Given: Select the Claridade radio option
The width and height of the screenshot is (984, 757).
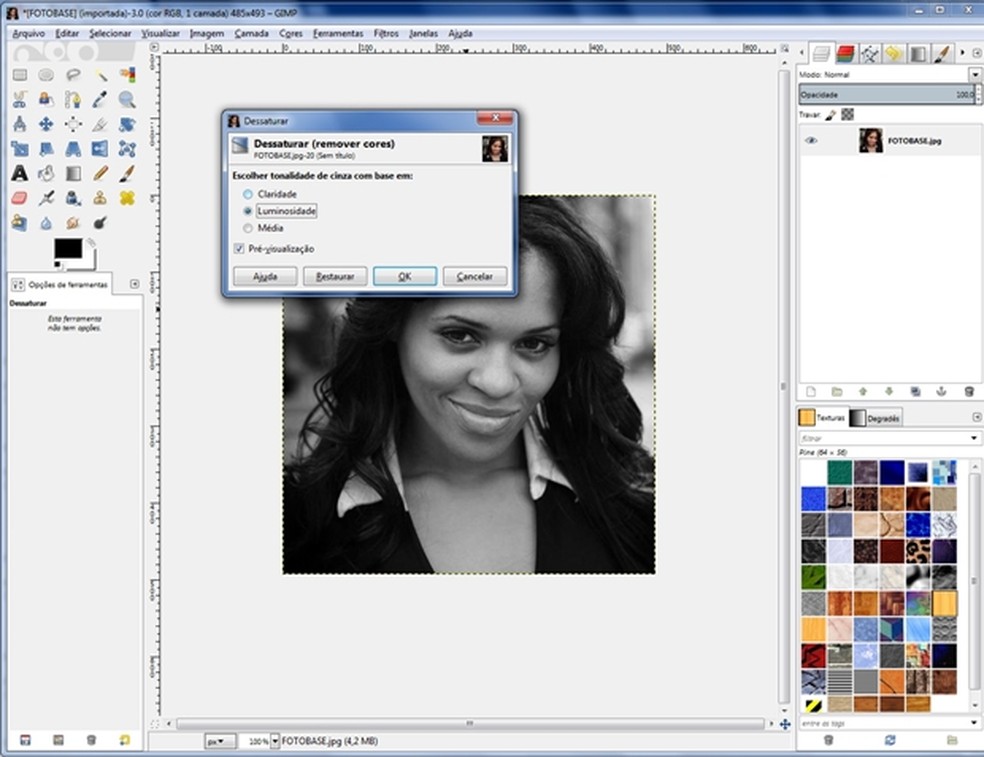Looking at the screenshot, I should [248, 194].
